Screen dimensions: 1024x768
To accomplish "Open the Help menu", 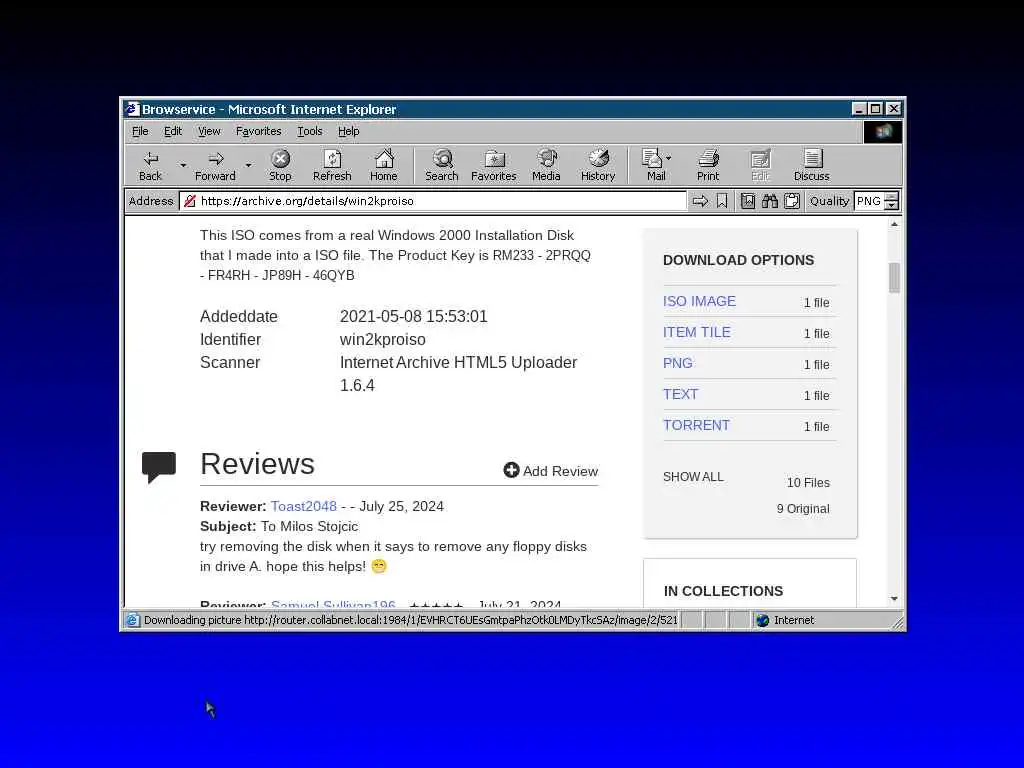I will point(349,131).
